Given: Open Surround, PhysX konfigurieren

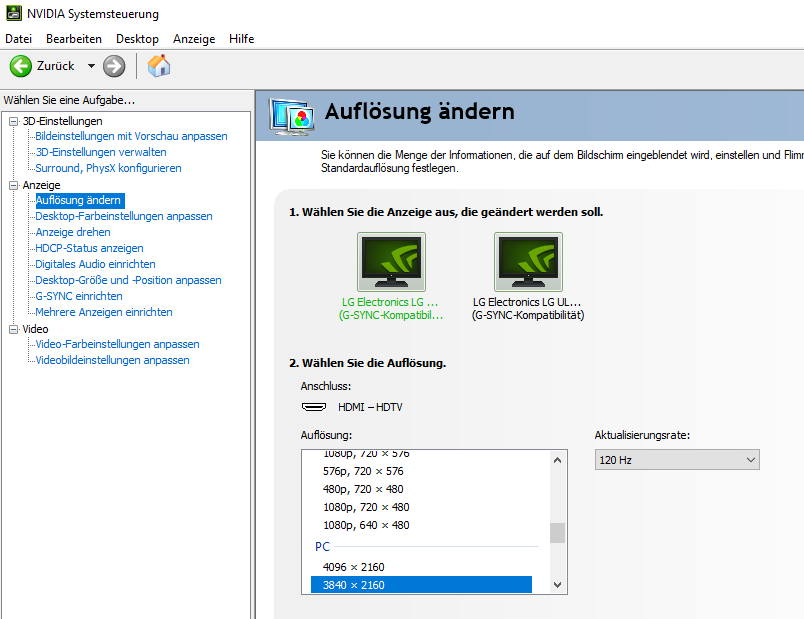Looking at the screenshot, I should coord(108,168).
